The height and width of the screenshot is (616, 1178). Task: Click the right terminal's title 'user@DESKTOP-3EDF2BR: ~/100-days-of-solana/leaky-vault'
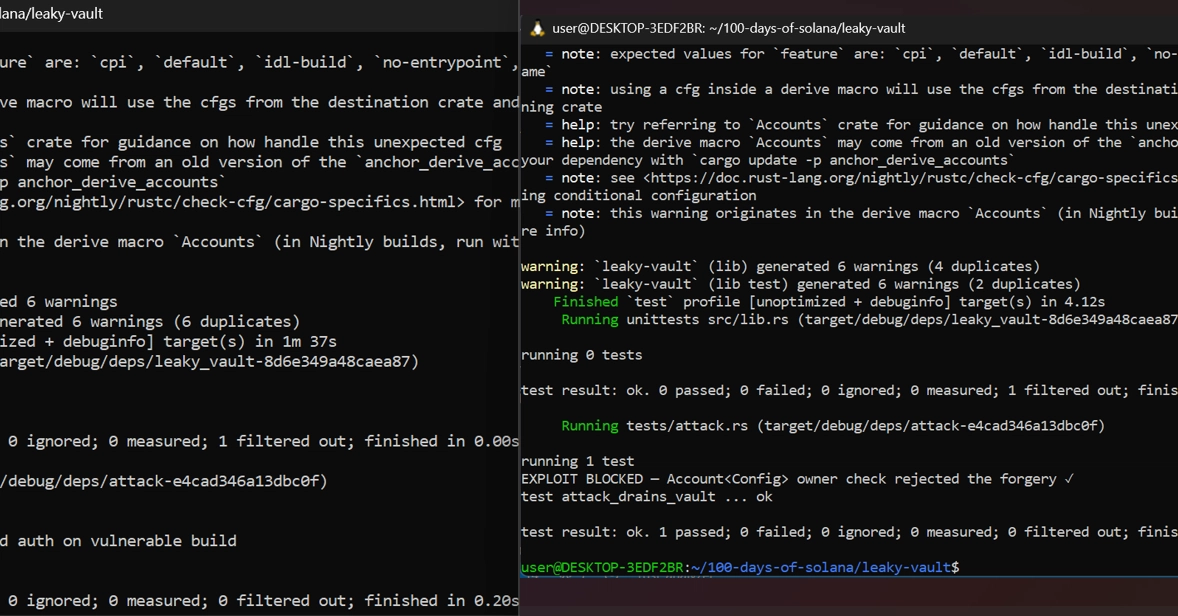click(729, 29)
